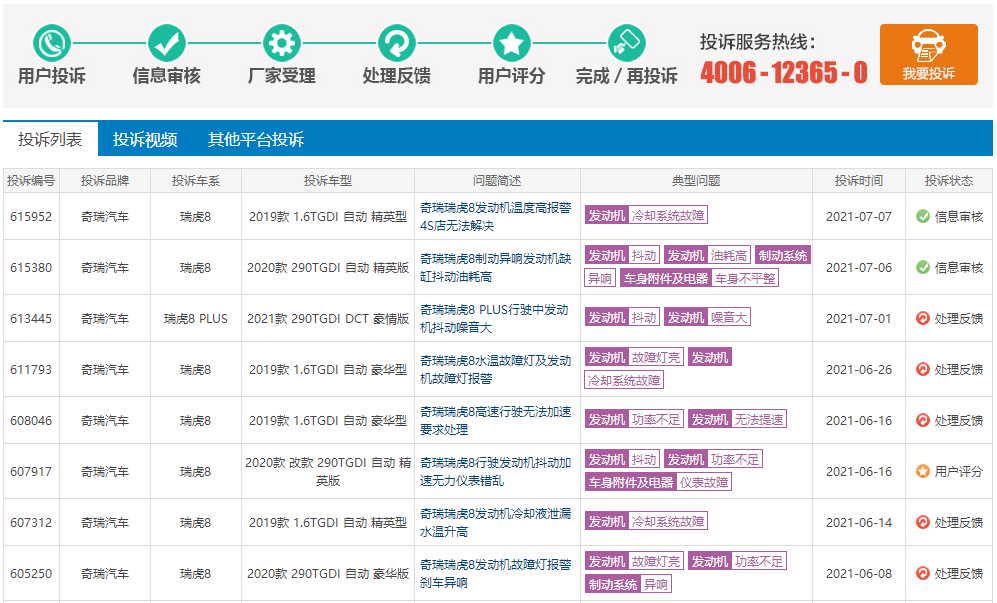The width and height of the screenshot is (997, 603).
Task: Click the 信息审核 status icon for complaint 615952
Action: [923, 216]
